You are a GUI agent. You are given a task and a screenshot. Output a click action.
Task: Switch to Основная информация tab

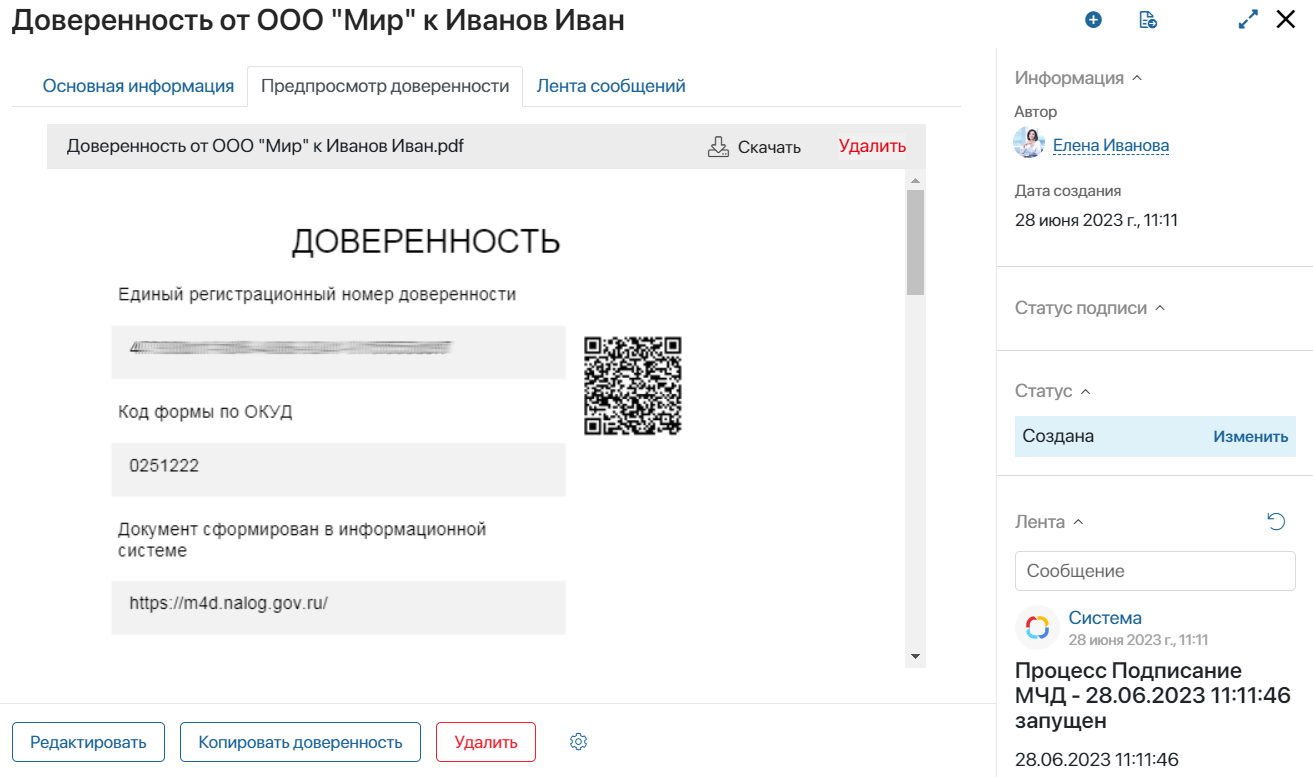point(138,86)
